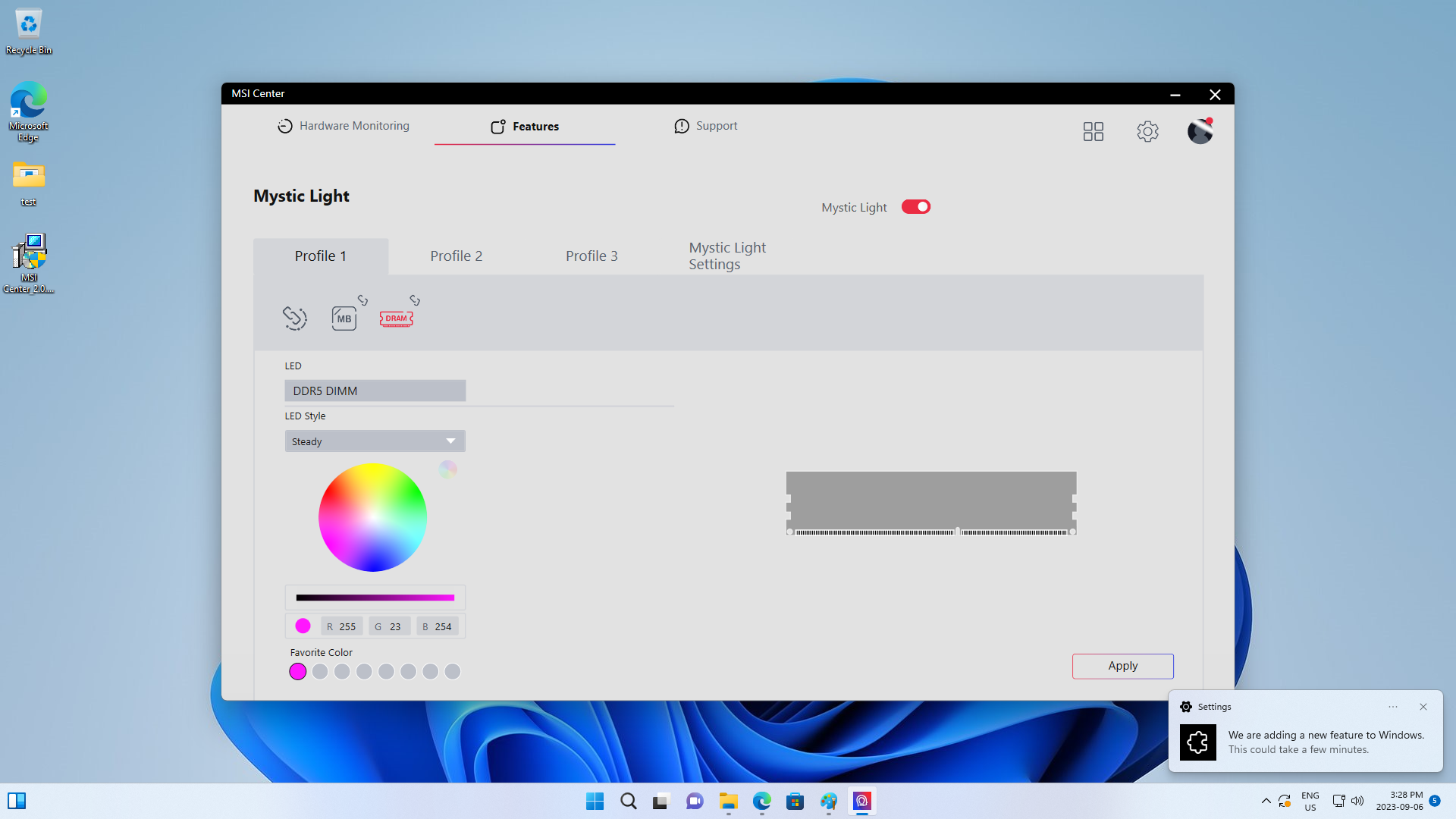
Task: Open the Hardware Monitoring tab
Action: coord(344,126)
